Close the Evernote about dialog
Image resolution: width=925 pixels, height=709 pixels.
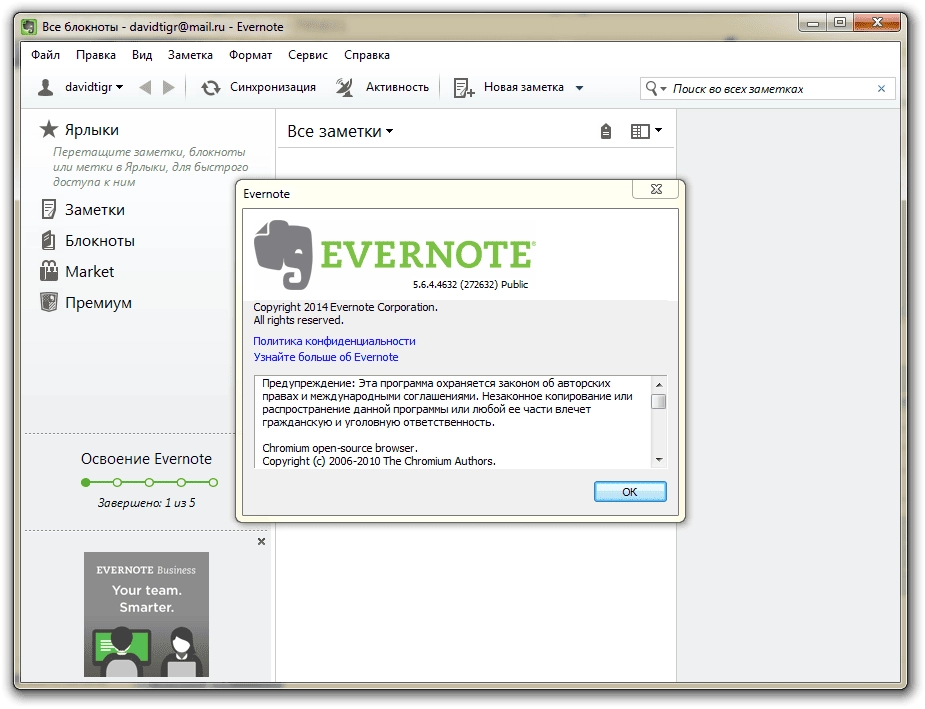coord(656,189)
